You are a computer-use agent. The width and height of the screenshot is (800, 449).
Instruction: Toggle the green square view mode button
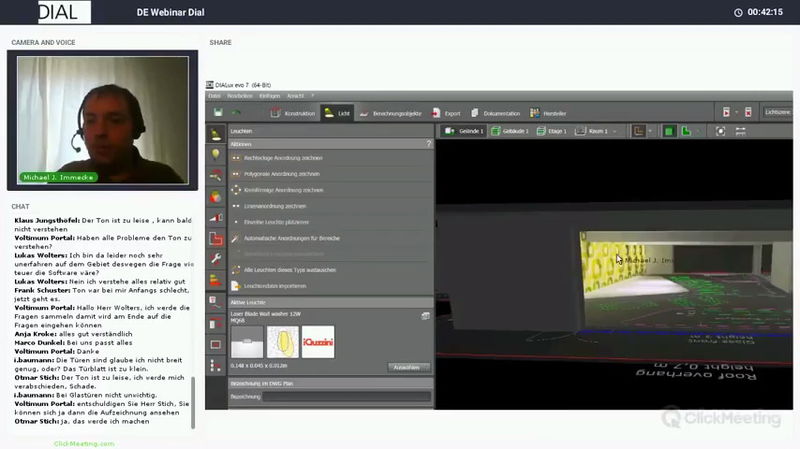point(670,131)
